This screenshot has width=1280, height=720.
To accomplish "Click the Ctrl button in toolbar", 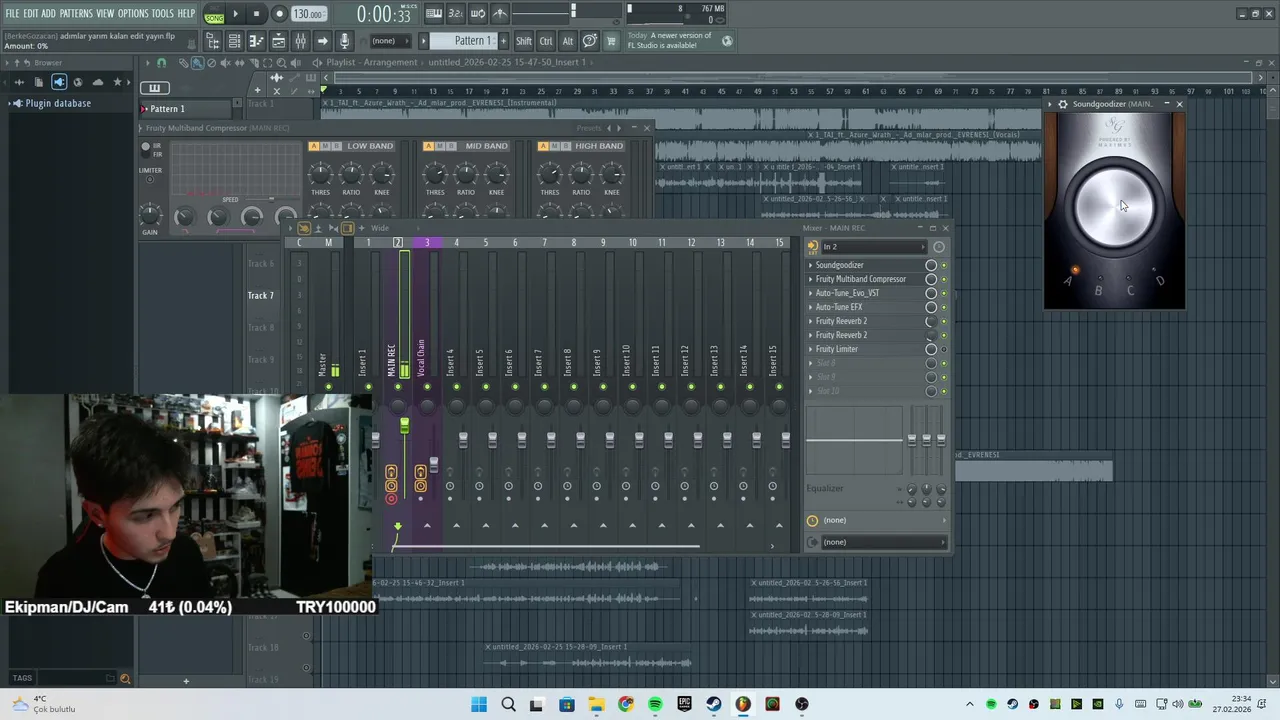I will pyautogui.click(x=546, y=41).
